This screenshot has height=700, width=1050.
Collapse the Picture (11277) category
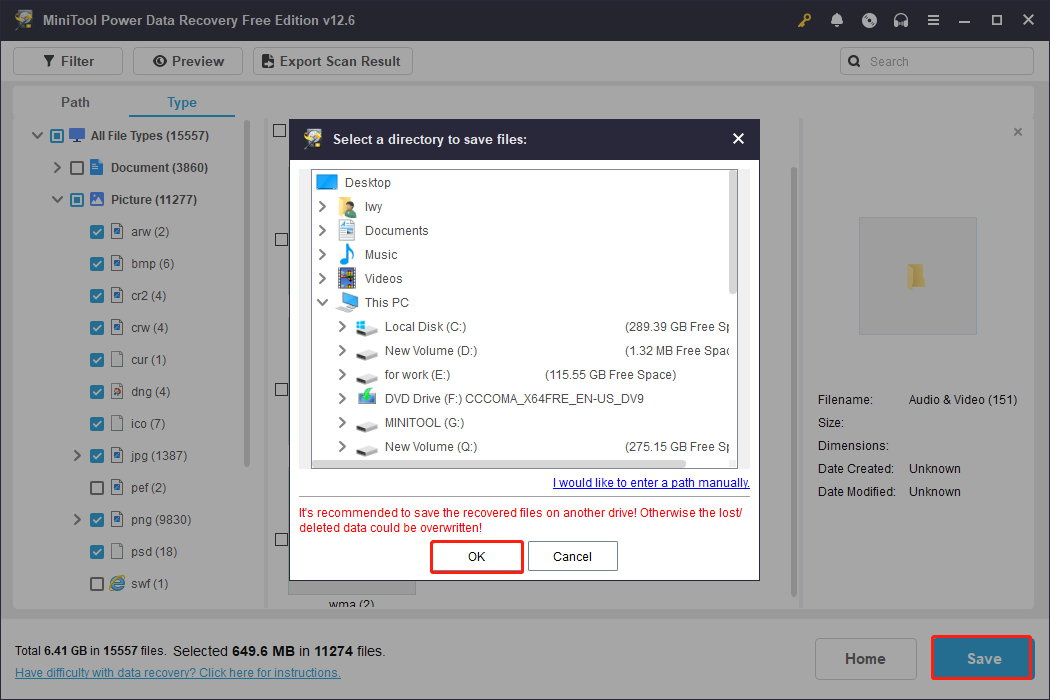click(x=57, y=199)
